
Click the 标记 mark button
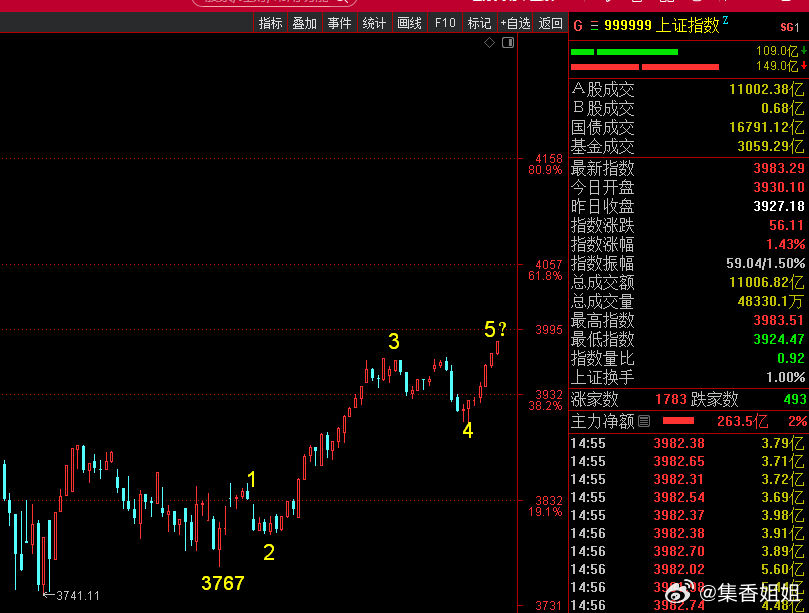479,23
